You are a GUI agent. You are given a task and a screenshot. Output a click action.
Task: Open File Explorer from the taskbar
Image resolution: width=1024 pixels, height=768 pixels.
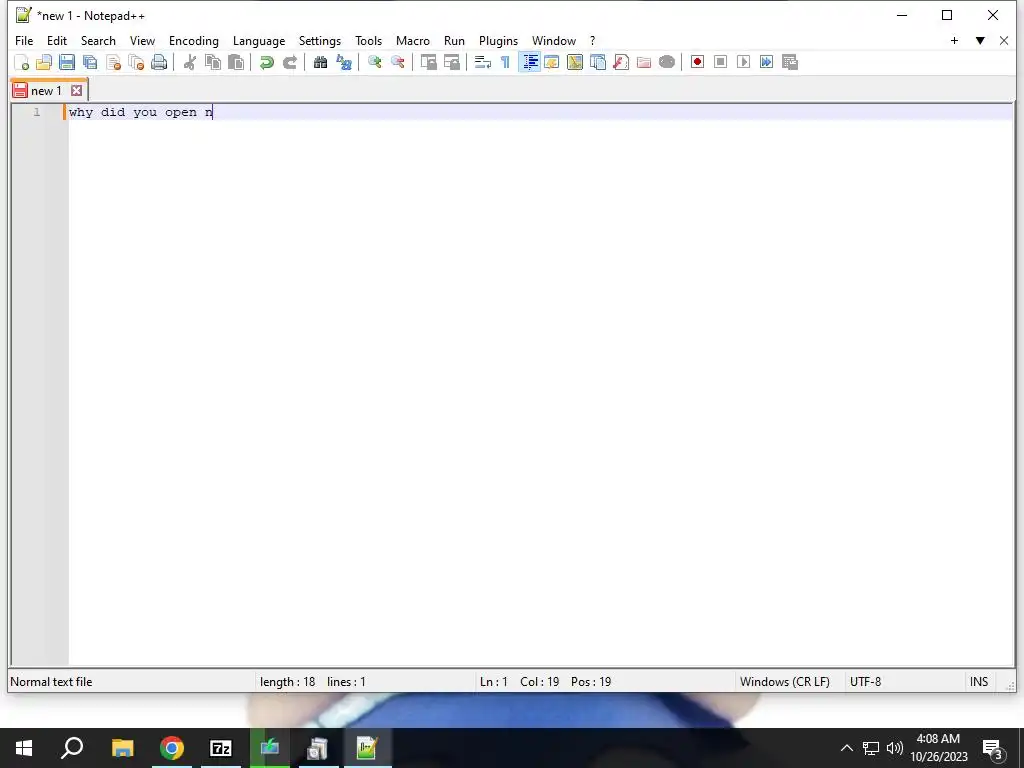(122, 748)
